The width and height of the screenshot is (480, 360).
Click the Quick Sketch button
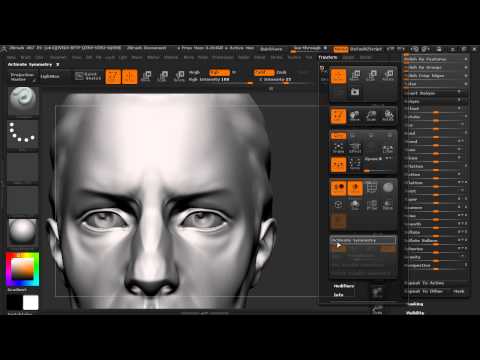(88, 76)
